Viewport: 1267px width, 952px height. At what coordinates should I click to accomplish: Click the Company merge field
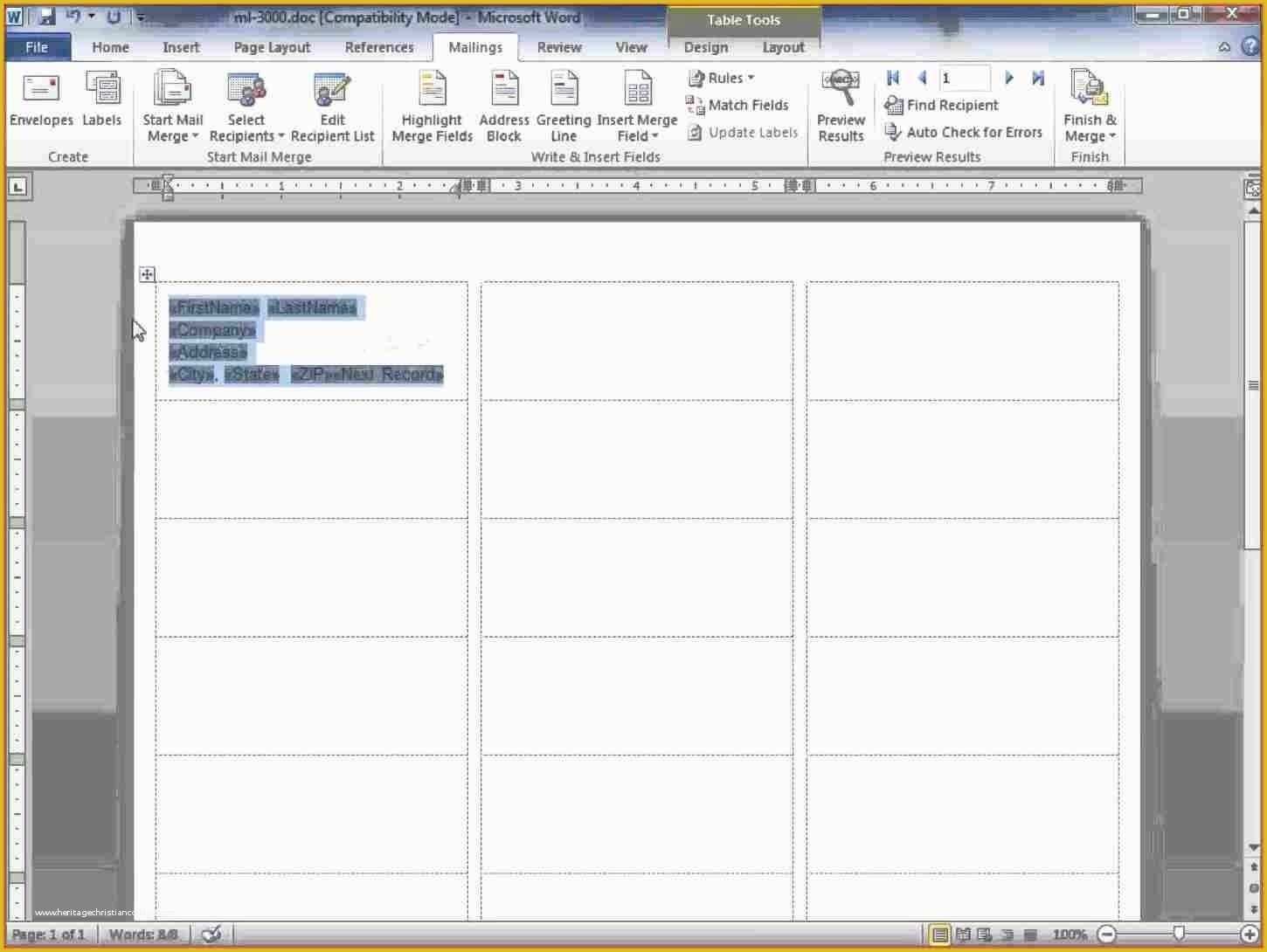click(x=212, y=330)
